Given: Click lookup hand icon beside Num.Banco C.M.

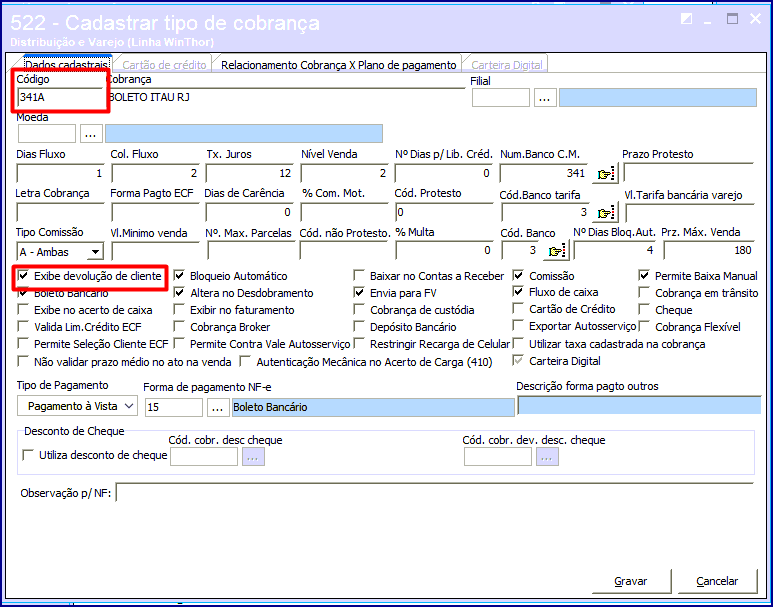Looking at the screenshot, I should point(604,174).
